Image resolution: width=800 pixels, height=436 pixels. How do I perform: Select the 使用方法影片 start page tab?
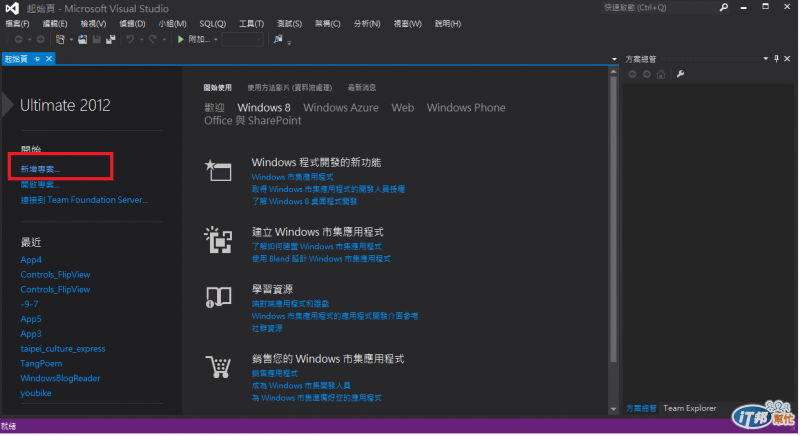click(290, 88)
